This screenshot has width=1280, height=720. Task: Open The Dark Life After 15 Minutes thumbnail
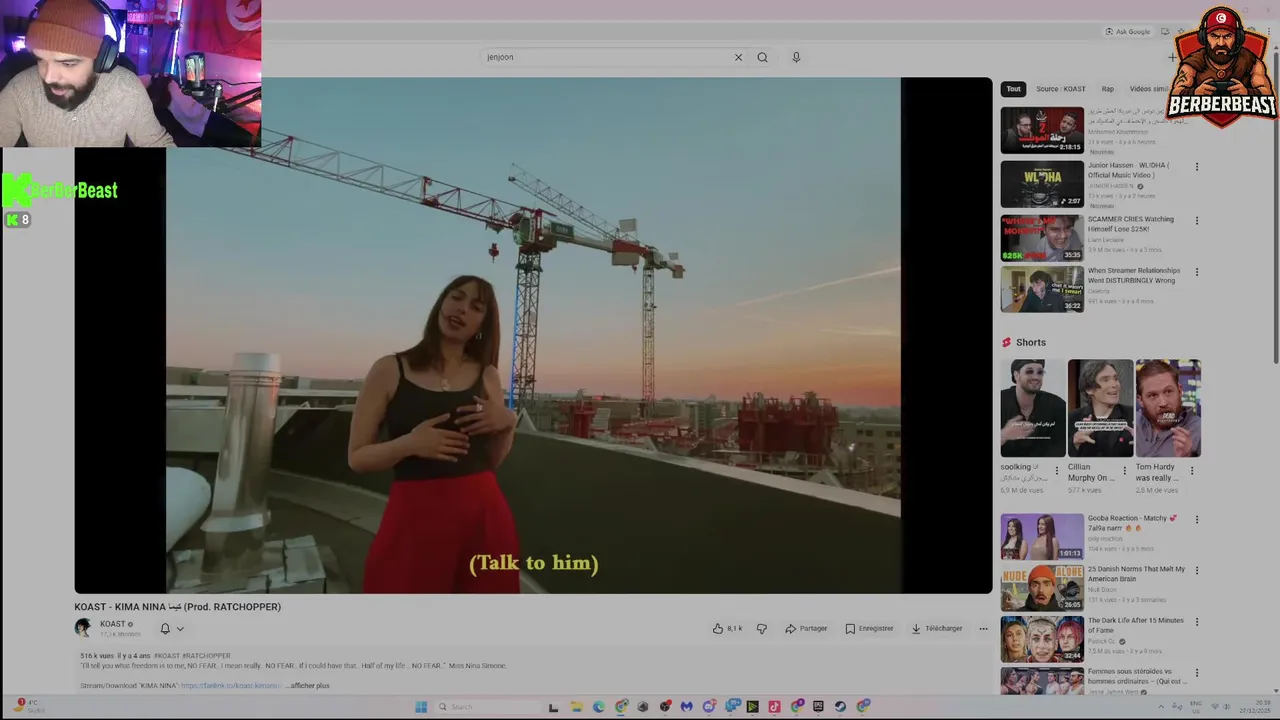(x=1042, y=639)
